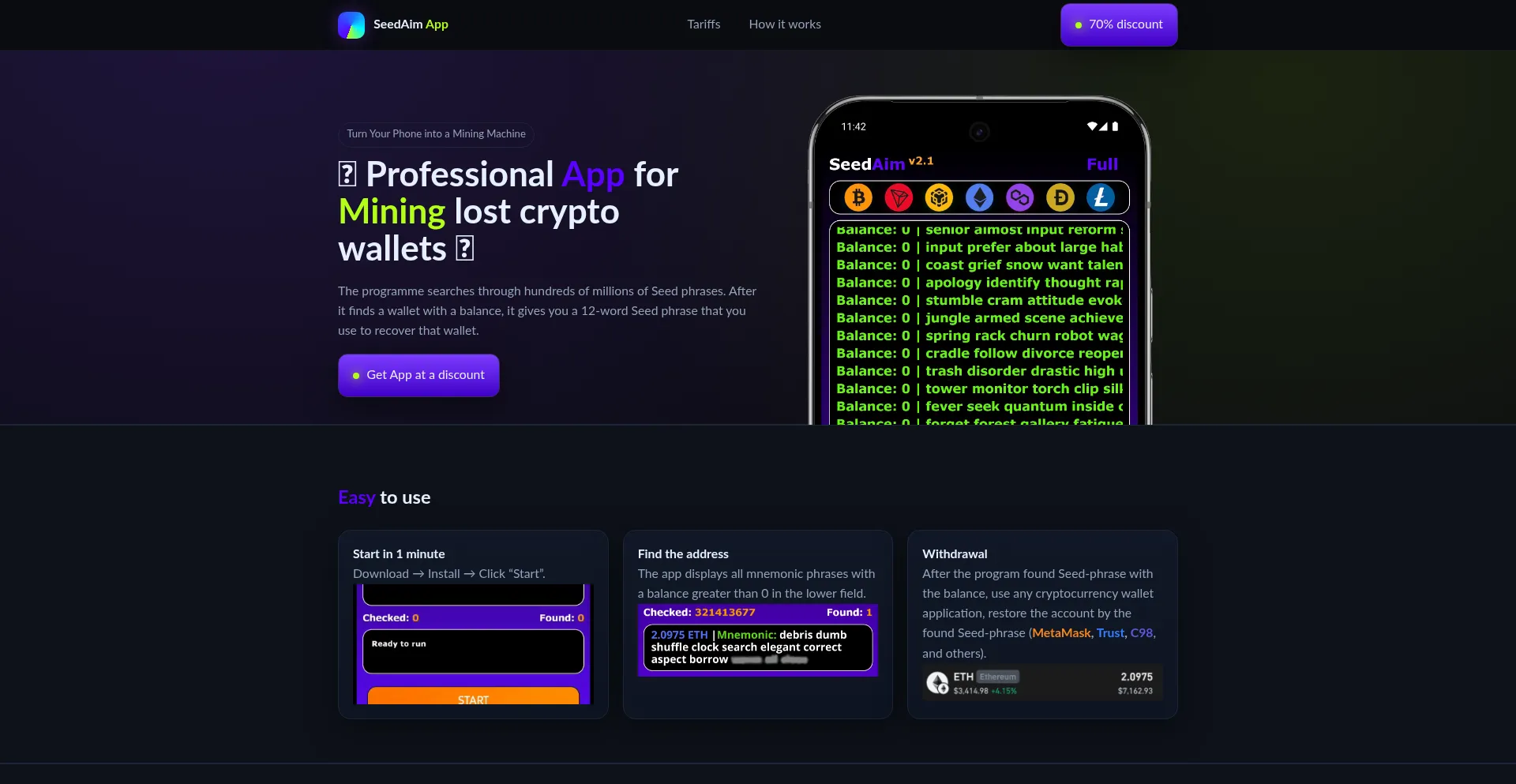The image size is (1516, 784).
Task: Go to How it works section
Action: tap(785, 24)
